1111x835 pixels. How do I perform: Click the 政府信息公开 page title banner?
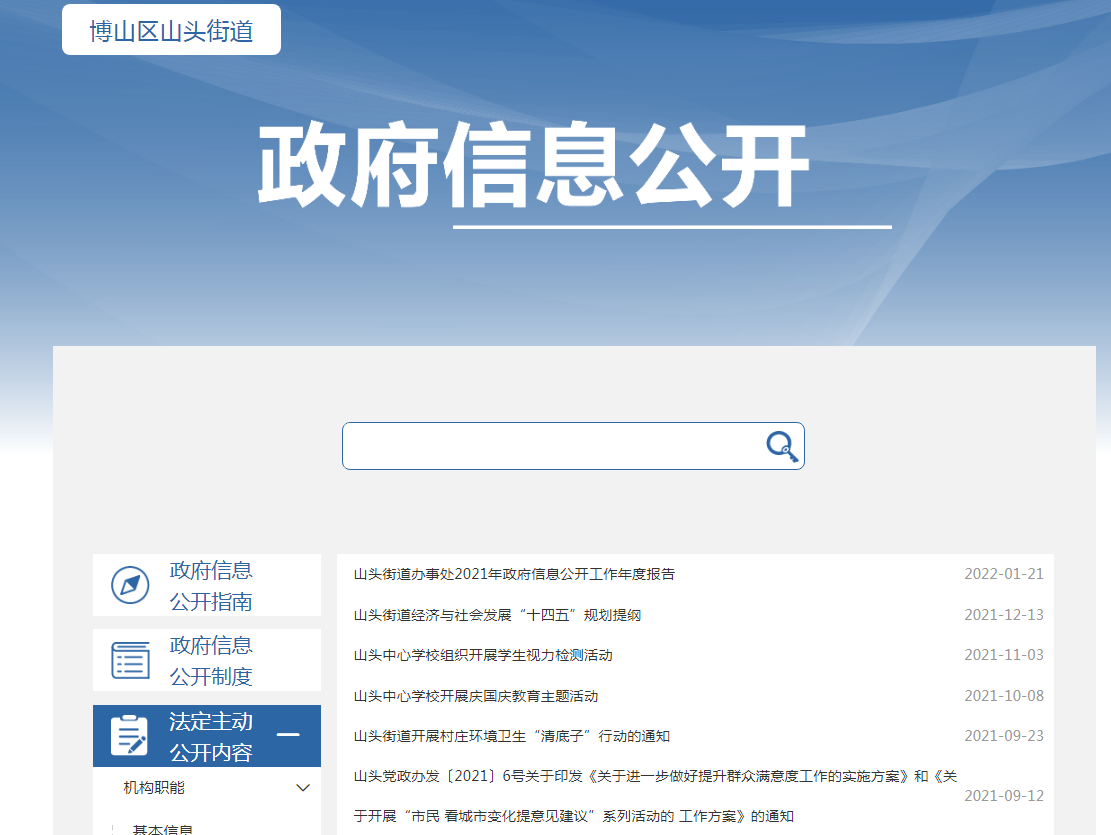[x=533, y=166]
